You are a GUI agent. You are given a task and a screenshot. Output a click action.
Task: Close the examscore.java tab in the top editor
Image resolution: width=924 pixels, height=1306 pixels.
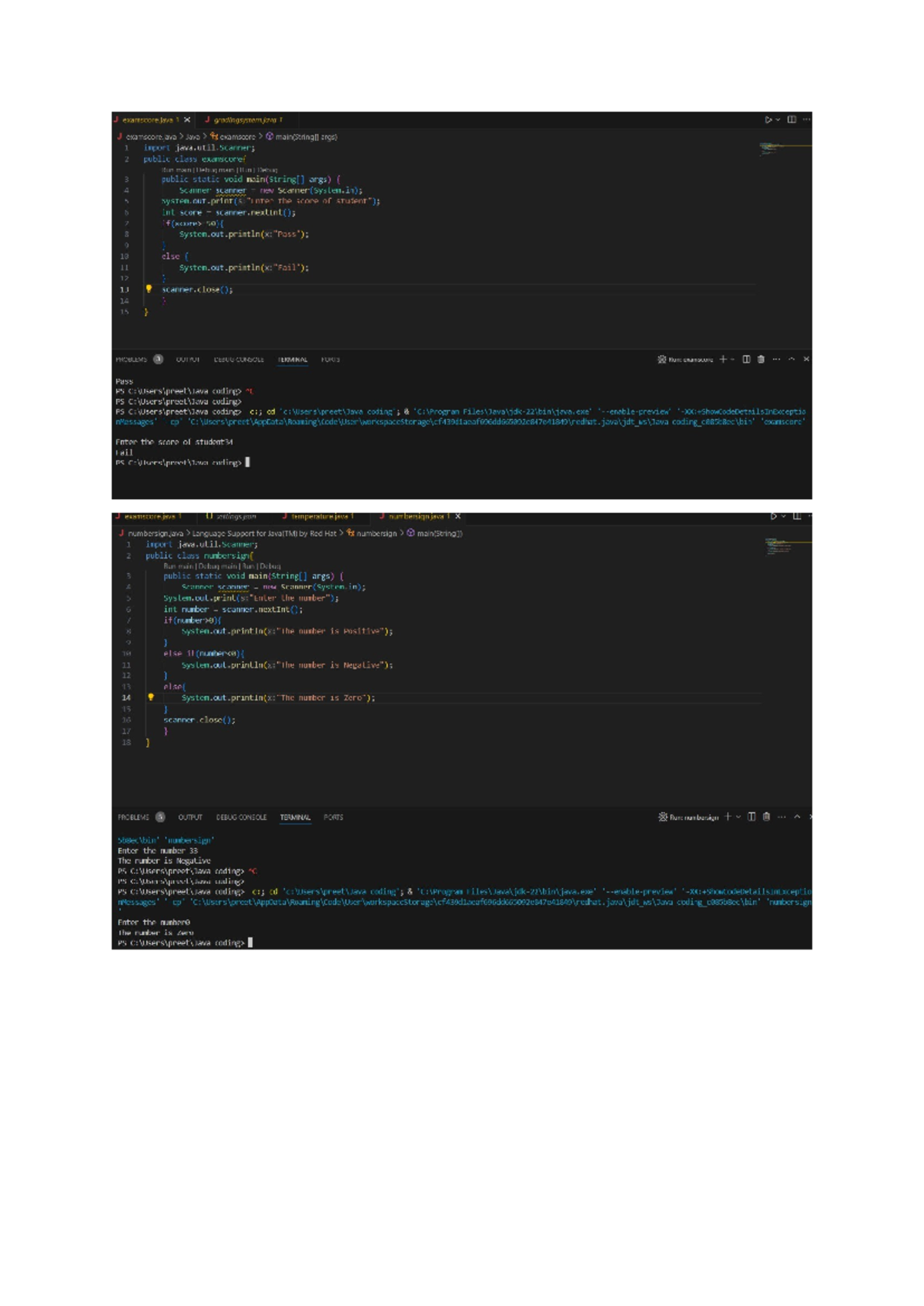(187, 120)
